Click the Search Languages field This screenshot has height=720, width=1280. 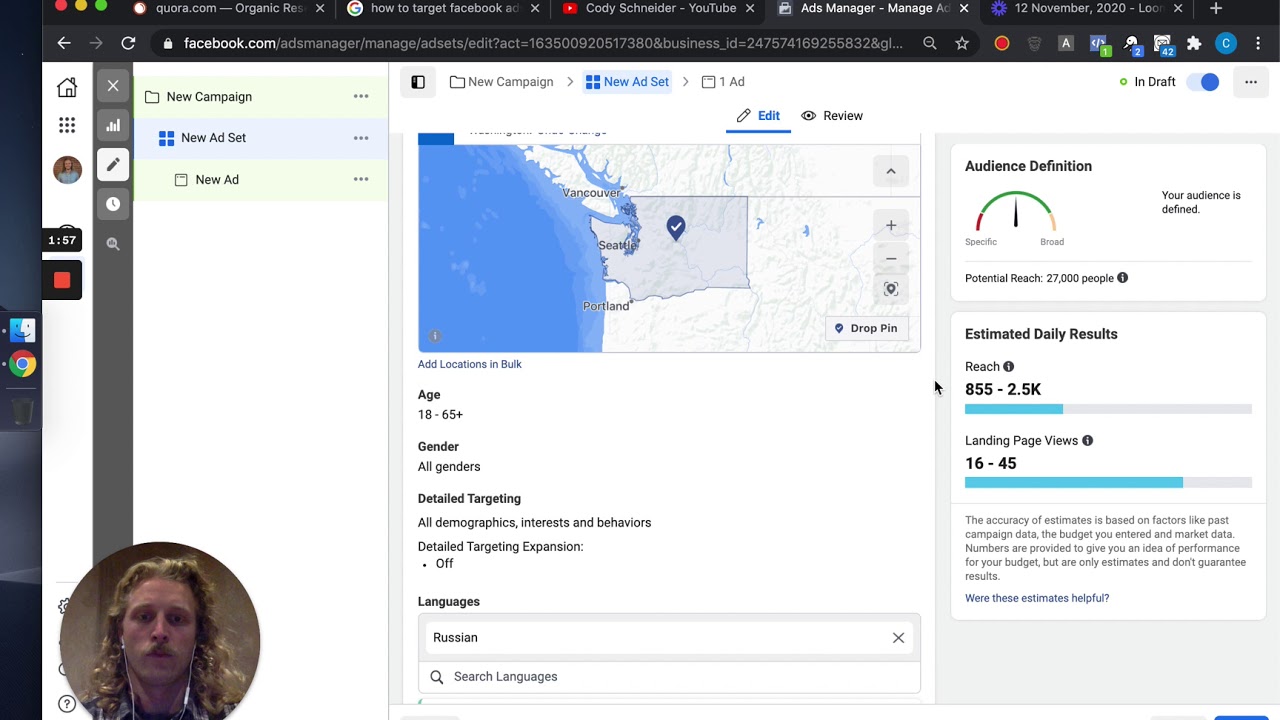(669, 677)
